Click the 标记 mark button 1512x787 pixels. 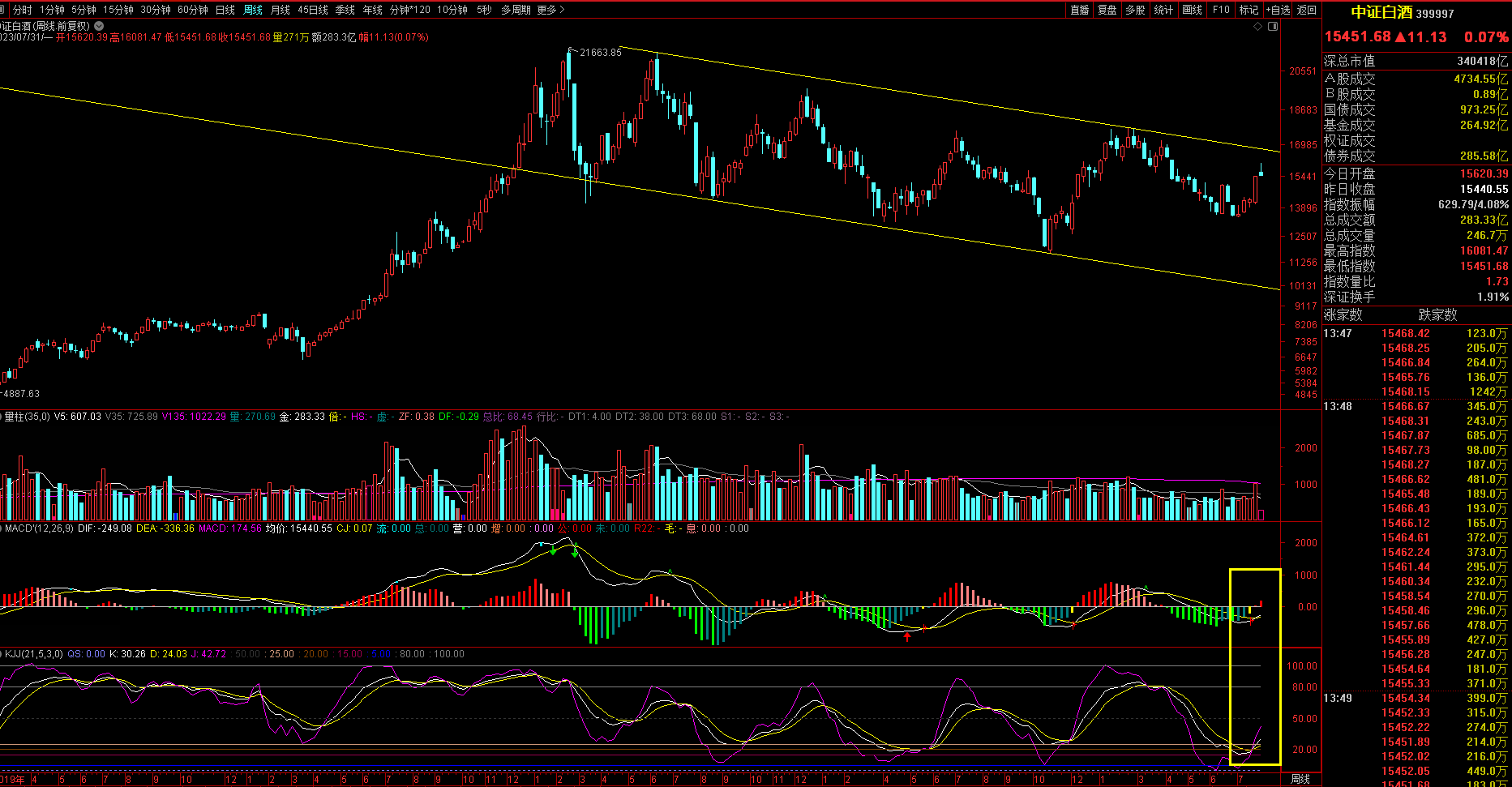coord(1249,10)
